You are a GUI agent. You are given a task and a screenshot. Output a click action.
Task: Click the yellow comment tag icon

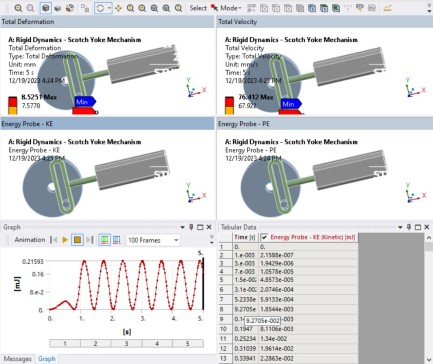[x=360, y=8]
